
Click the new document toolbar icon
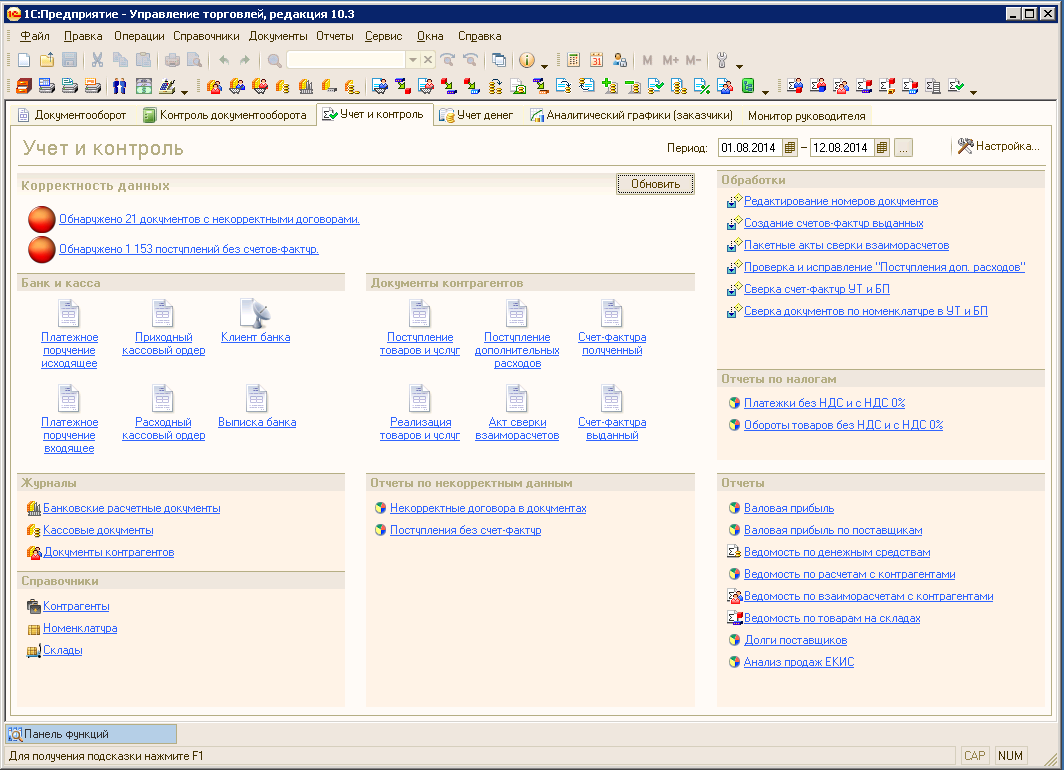click(x=24, y=60)
